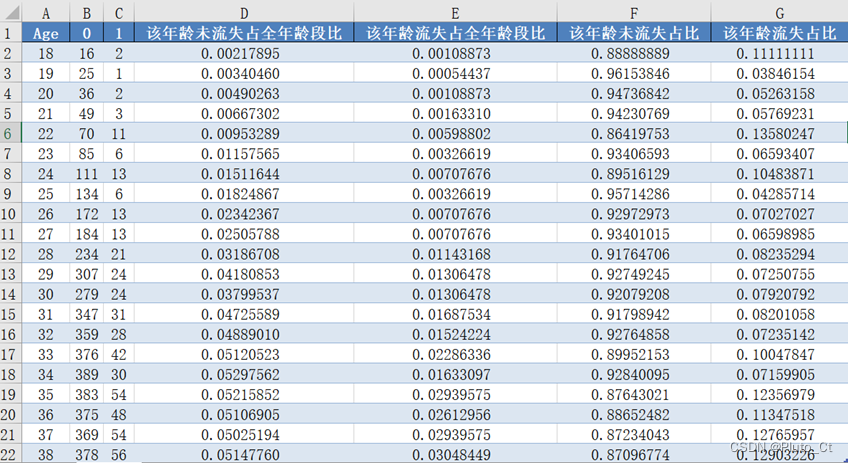Image resolution: width=848 pixels, height=463 pixels.
Task: Click header cell labeled 0
Action: point(87,33)
